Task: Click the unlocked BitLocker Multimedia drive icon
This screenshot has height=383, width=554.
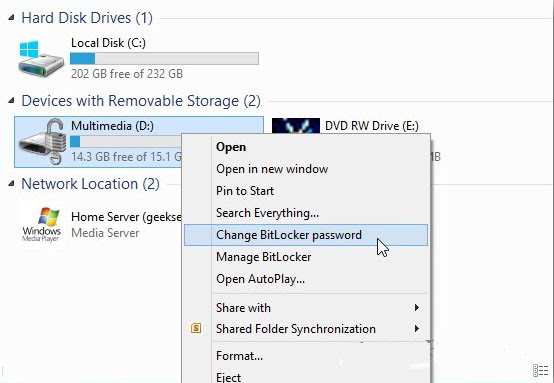Action: point(43,141)
